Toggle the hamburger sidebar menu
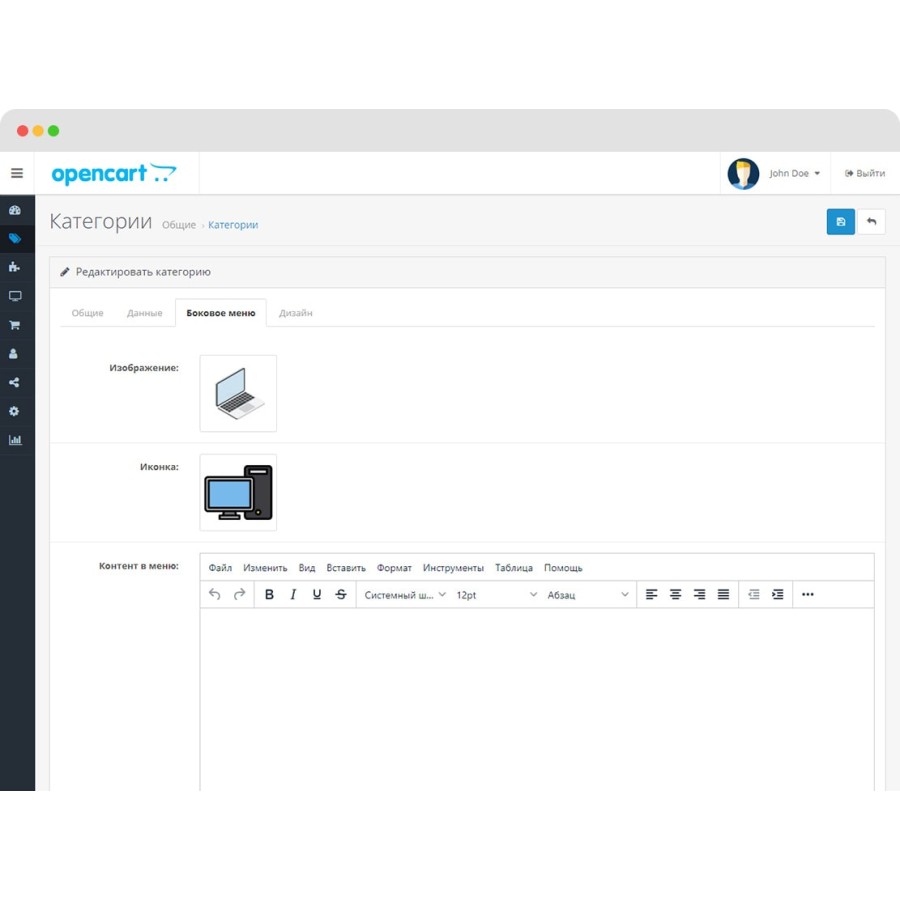The width and height of the screenshot is (900, 900). click(17, 173)
